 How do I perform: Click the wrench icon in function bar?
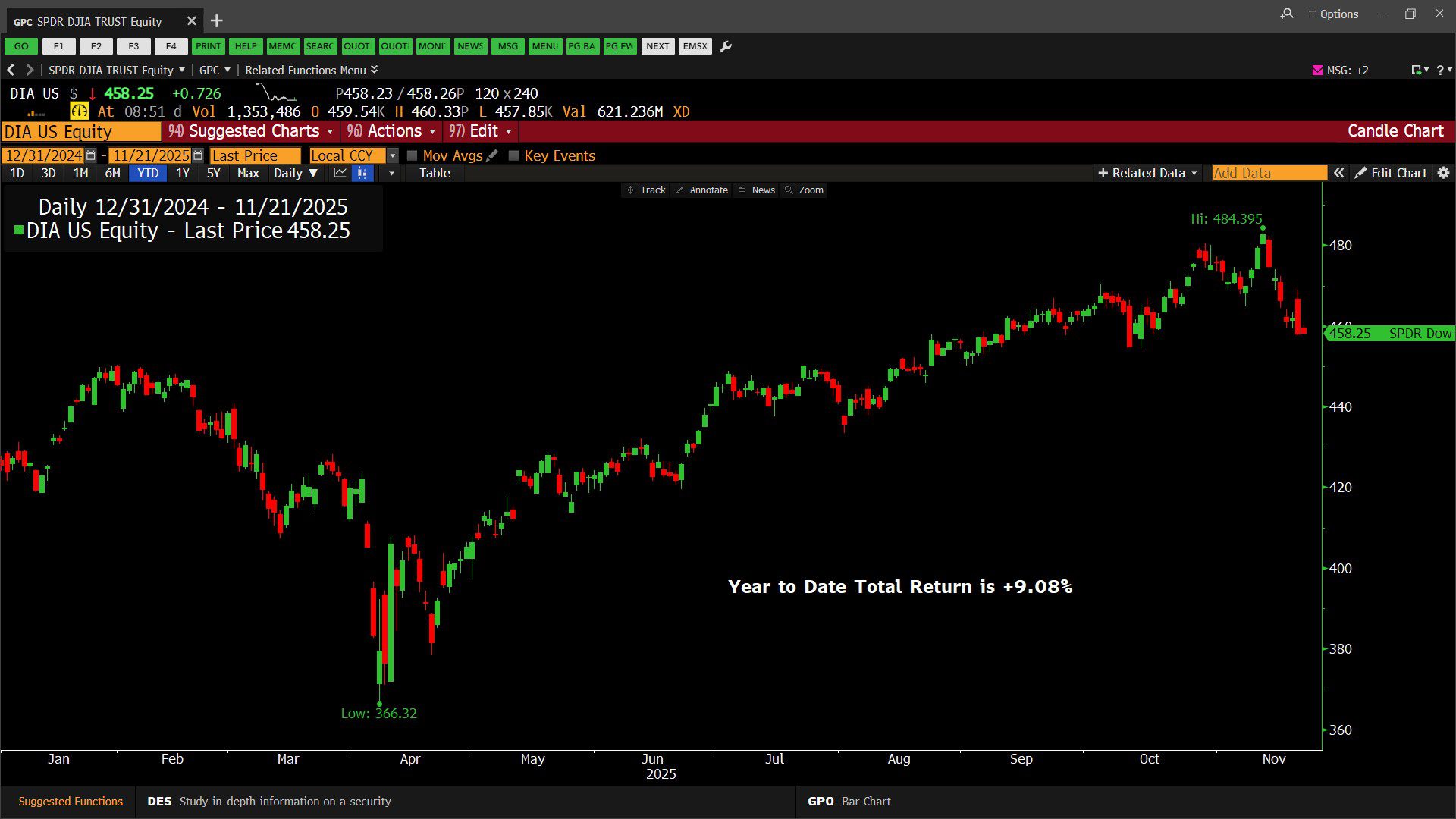coord(726,46)
